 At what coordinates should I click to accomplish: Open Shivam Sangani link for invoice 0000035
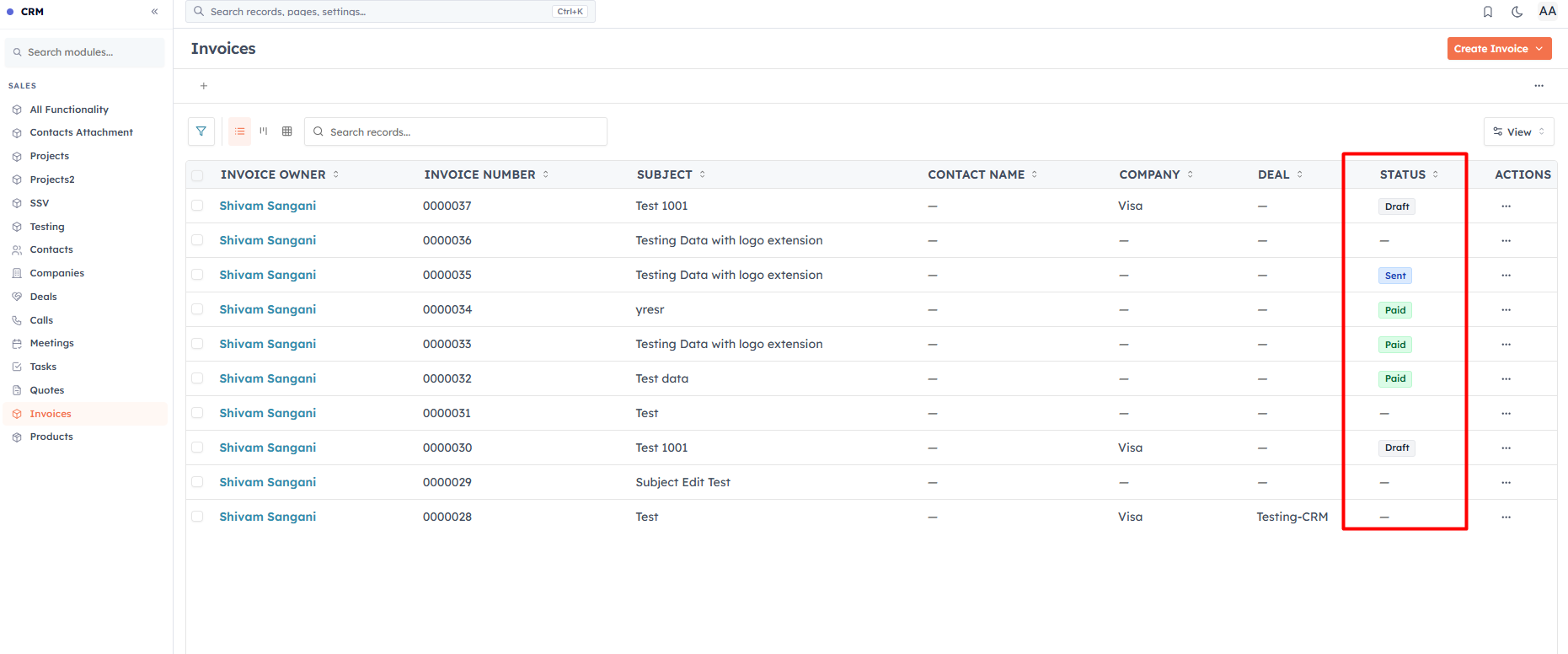[x=268, y=275]
